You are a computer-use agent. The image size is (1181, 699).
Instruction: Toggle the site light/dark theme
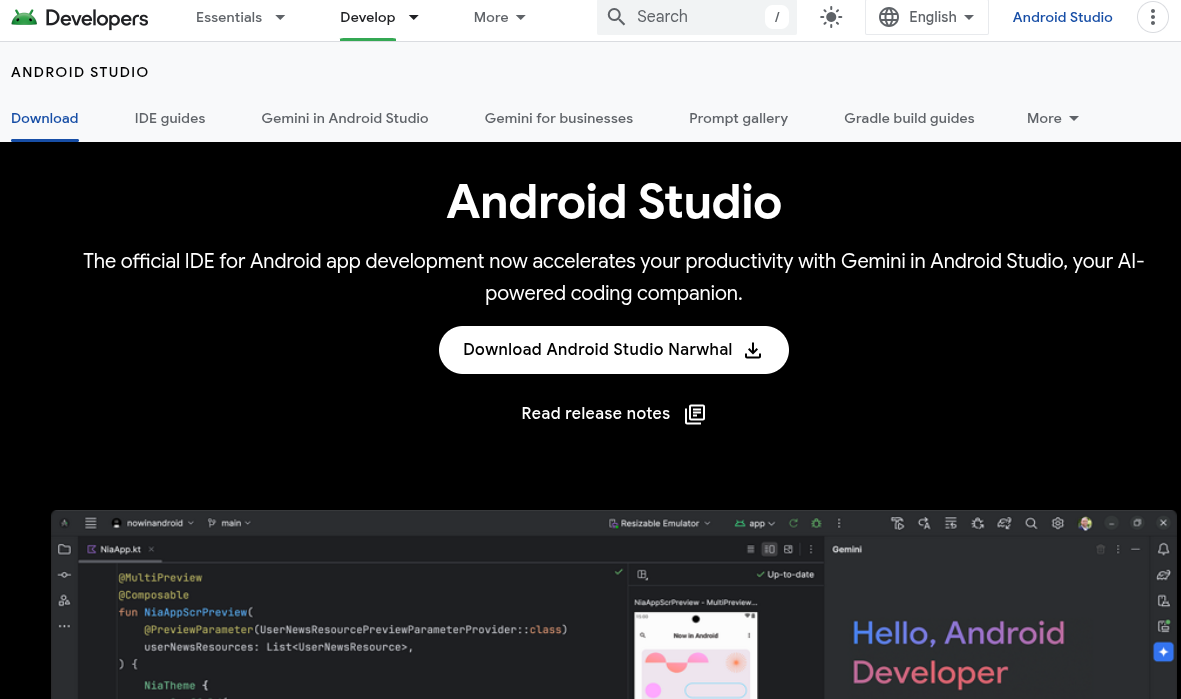831,17
